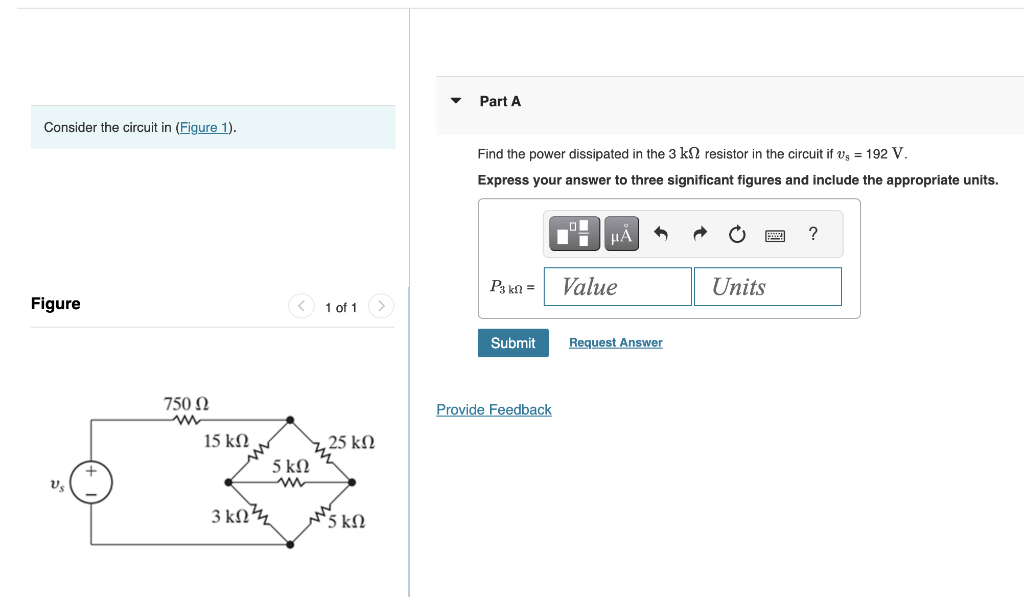Screen dimensions: 1024x597
Task: Open the keyboard shortcuts icon
Action: (774, 234)
